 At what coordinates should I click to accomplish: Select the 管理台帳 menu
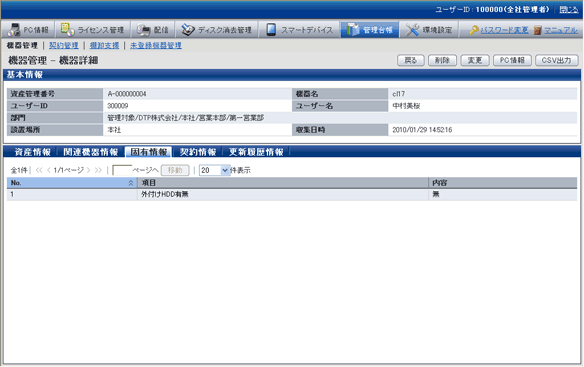[x=369, y=30]
